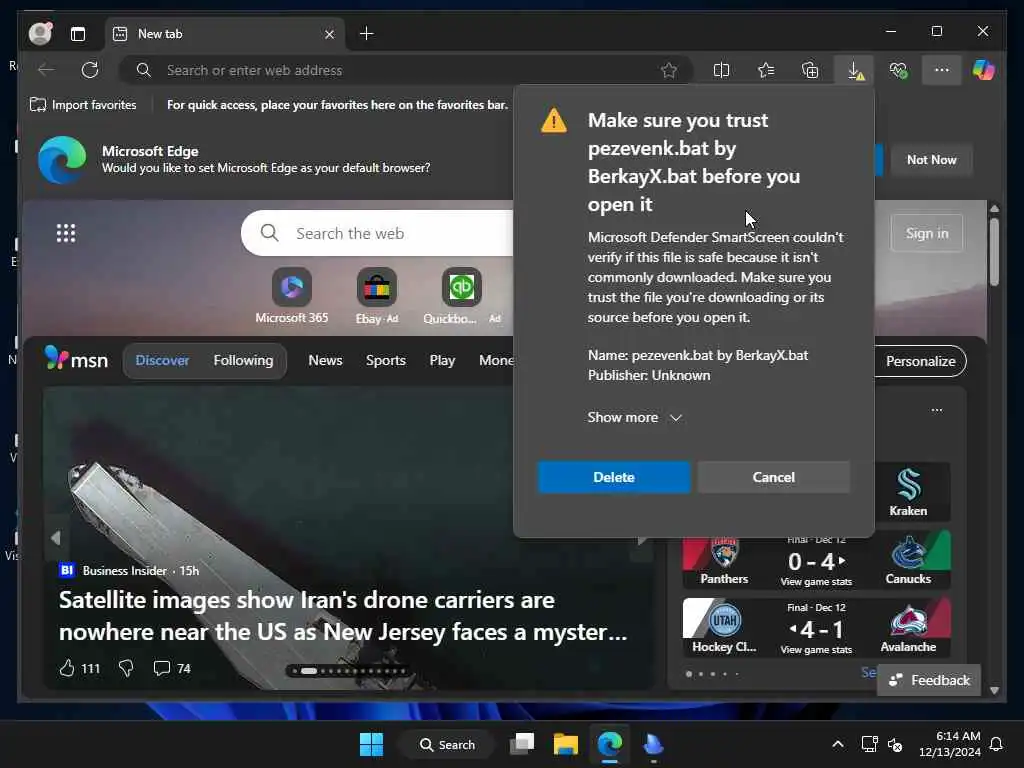Open Collections icon
The width and height of the screenshot is (1024, 768).
pos(810,70)
